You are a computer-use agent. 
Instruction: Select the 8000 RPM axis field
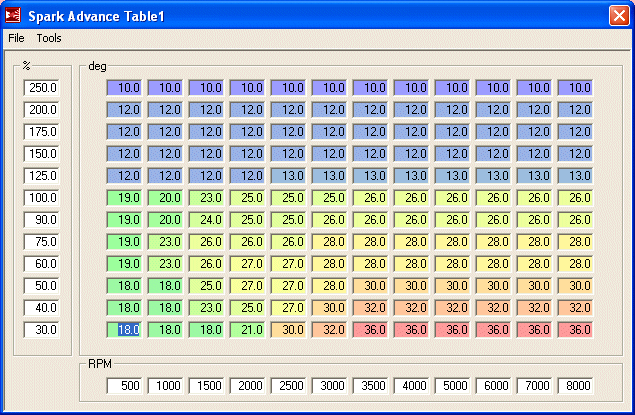pos(575,386)
